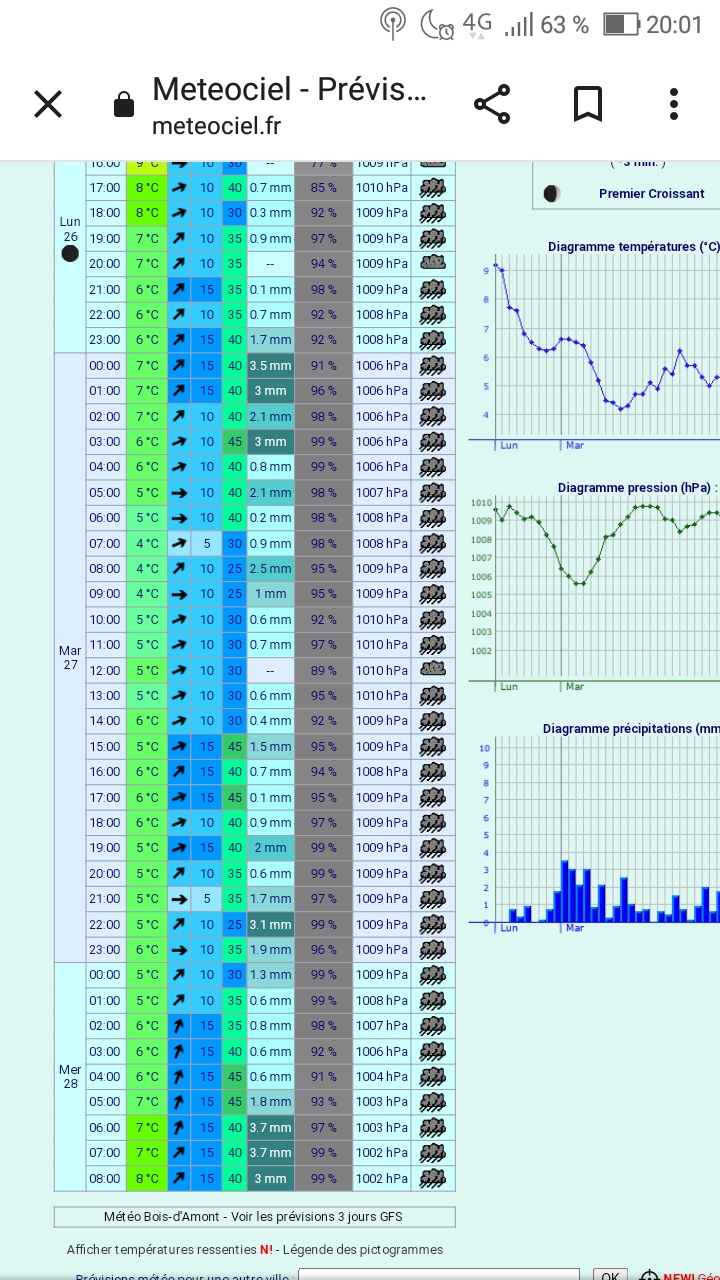Click 1010 hPa cell at Lundi 17:00

tap(382, 187)
